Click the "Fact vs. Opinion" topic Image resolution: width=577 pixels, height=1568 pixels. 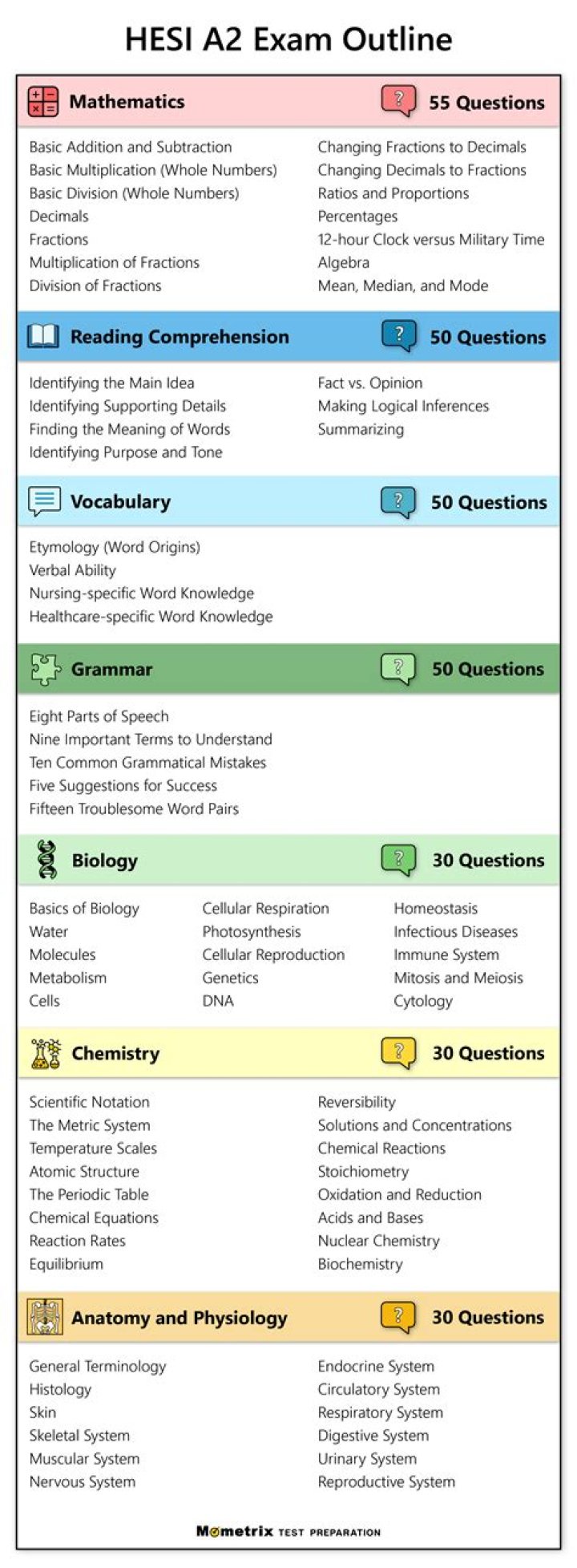coord(369,383)
